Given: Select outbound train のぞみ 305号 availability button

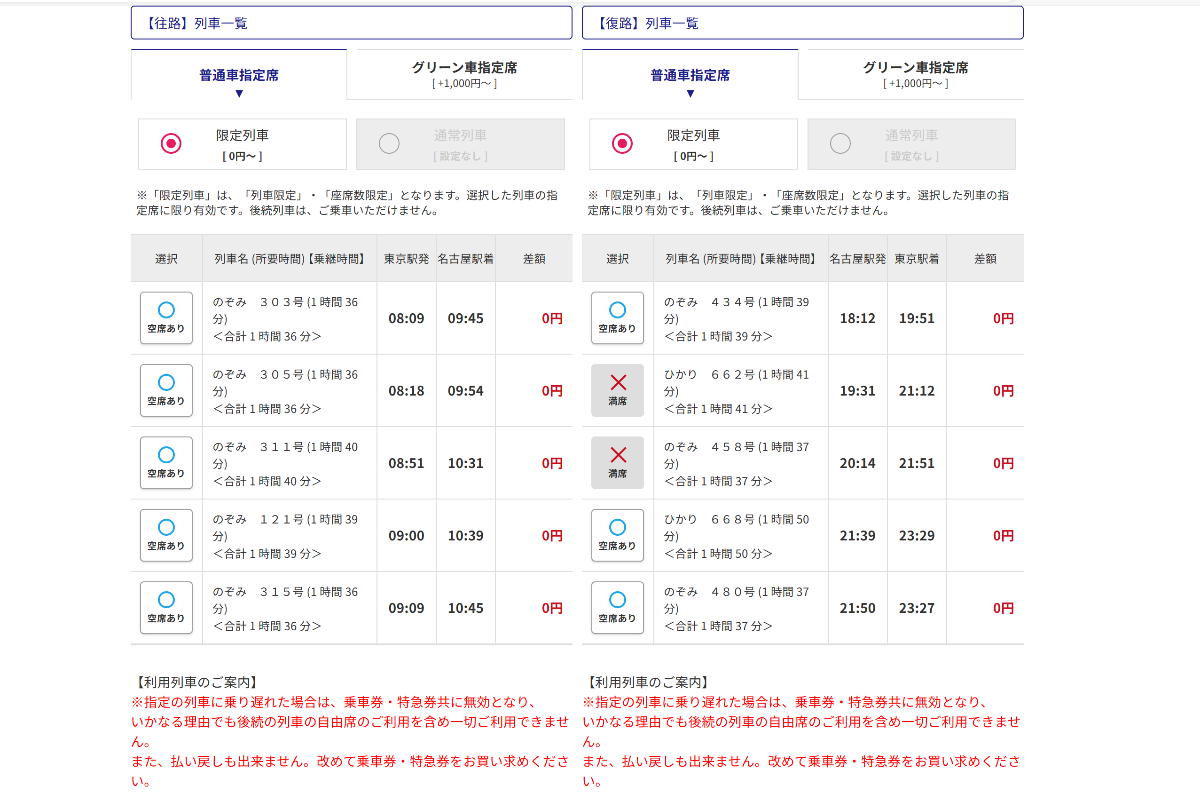Looking at the screenshot, I should pyautogui.click(x=166, y=390).
